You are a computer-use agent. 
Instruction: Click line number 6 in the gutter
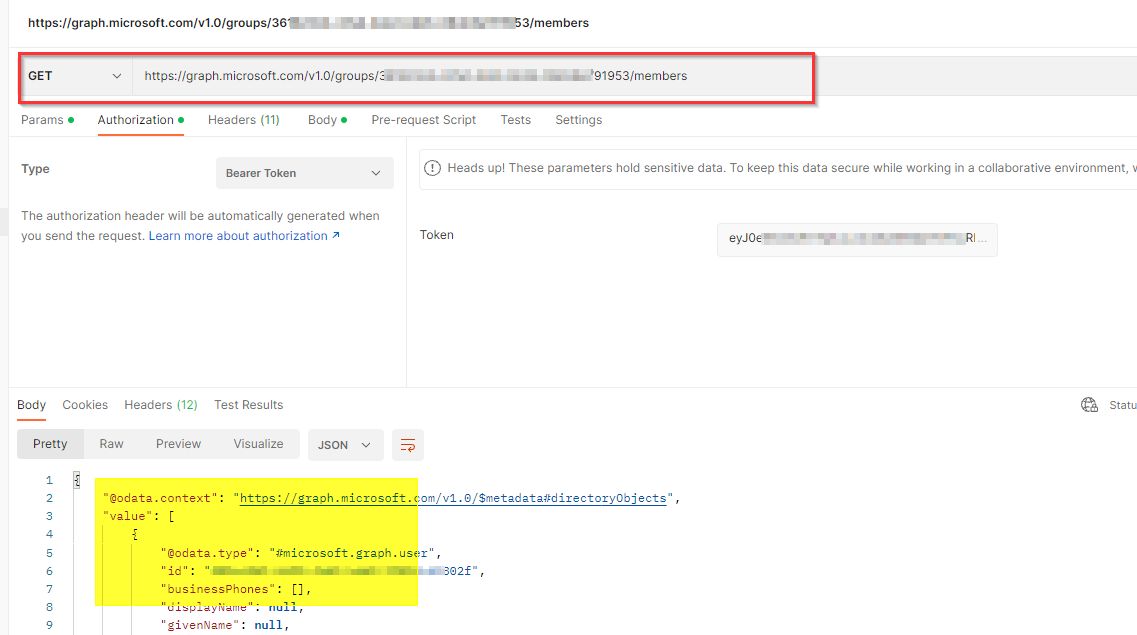click(49, 571)
